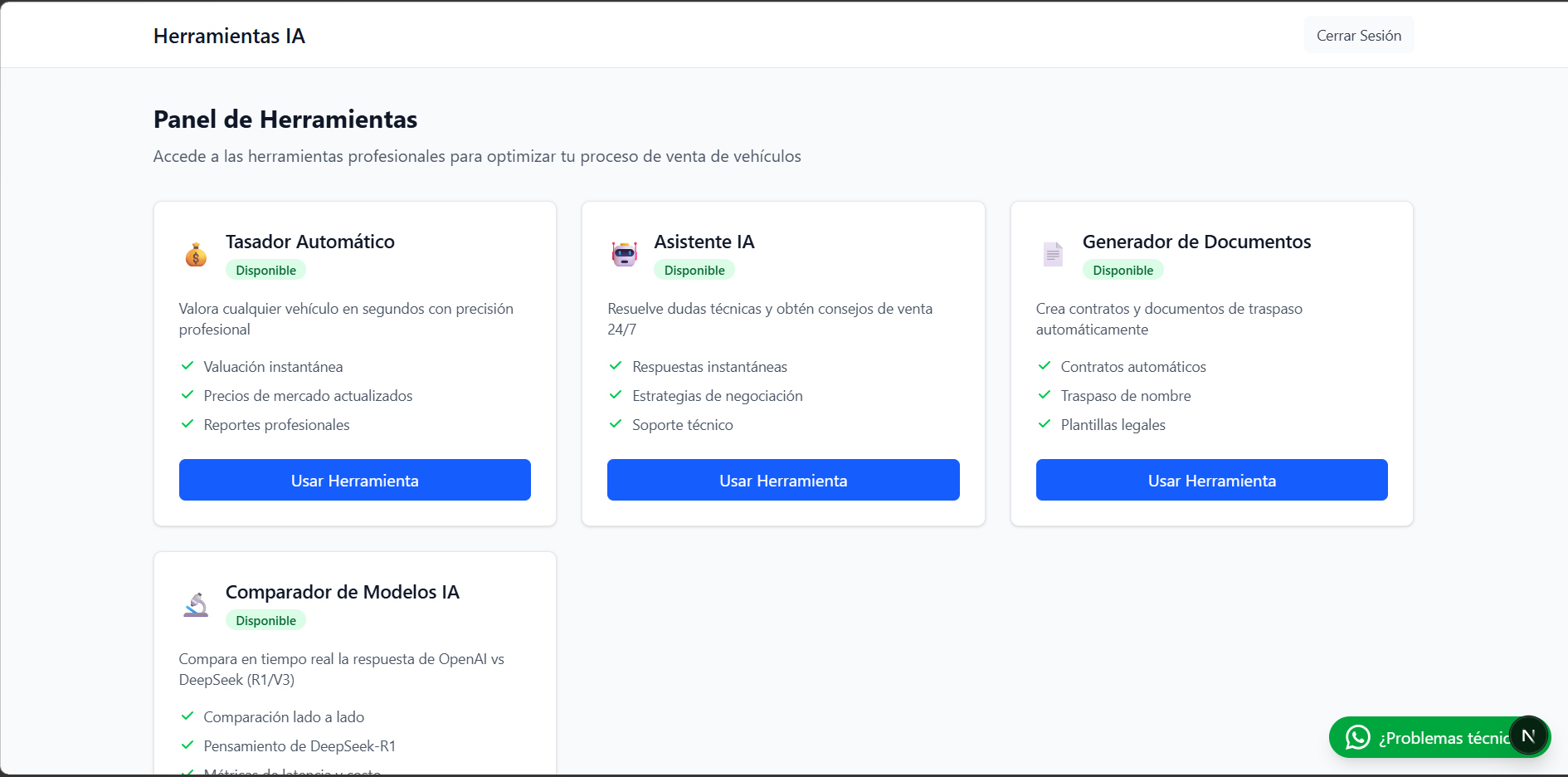Viewport: 1568px width, 777px height.
Task: Click the checkmark beside Precios de mercado actualizados
Action: pos(187,395)
